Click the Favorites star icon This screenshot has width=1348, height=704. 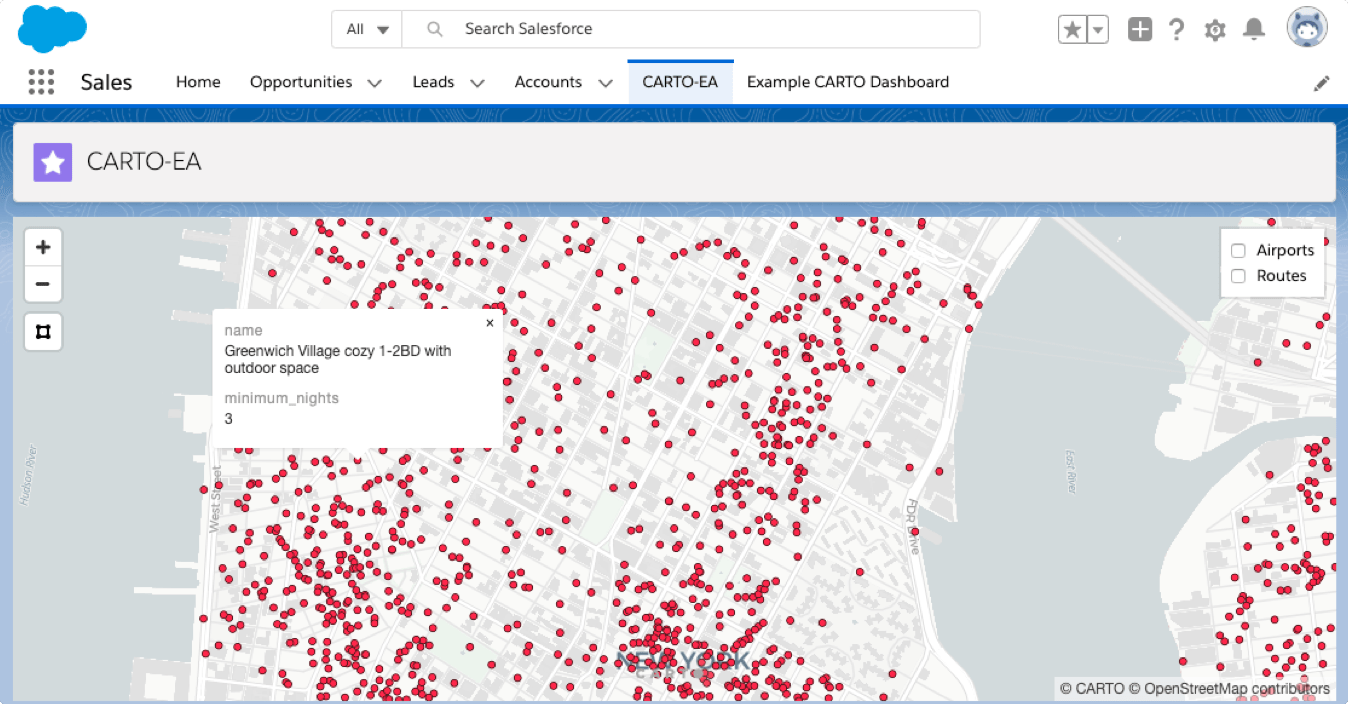[x=1072, y=30]
